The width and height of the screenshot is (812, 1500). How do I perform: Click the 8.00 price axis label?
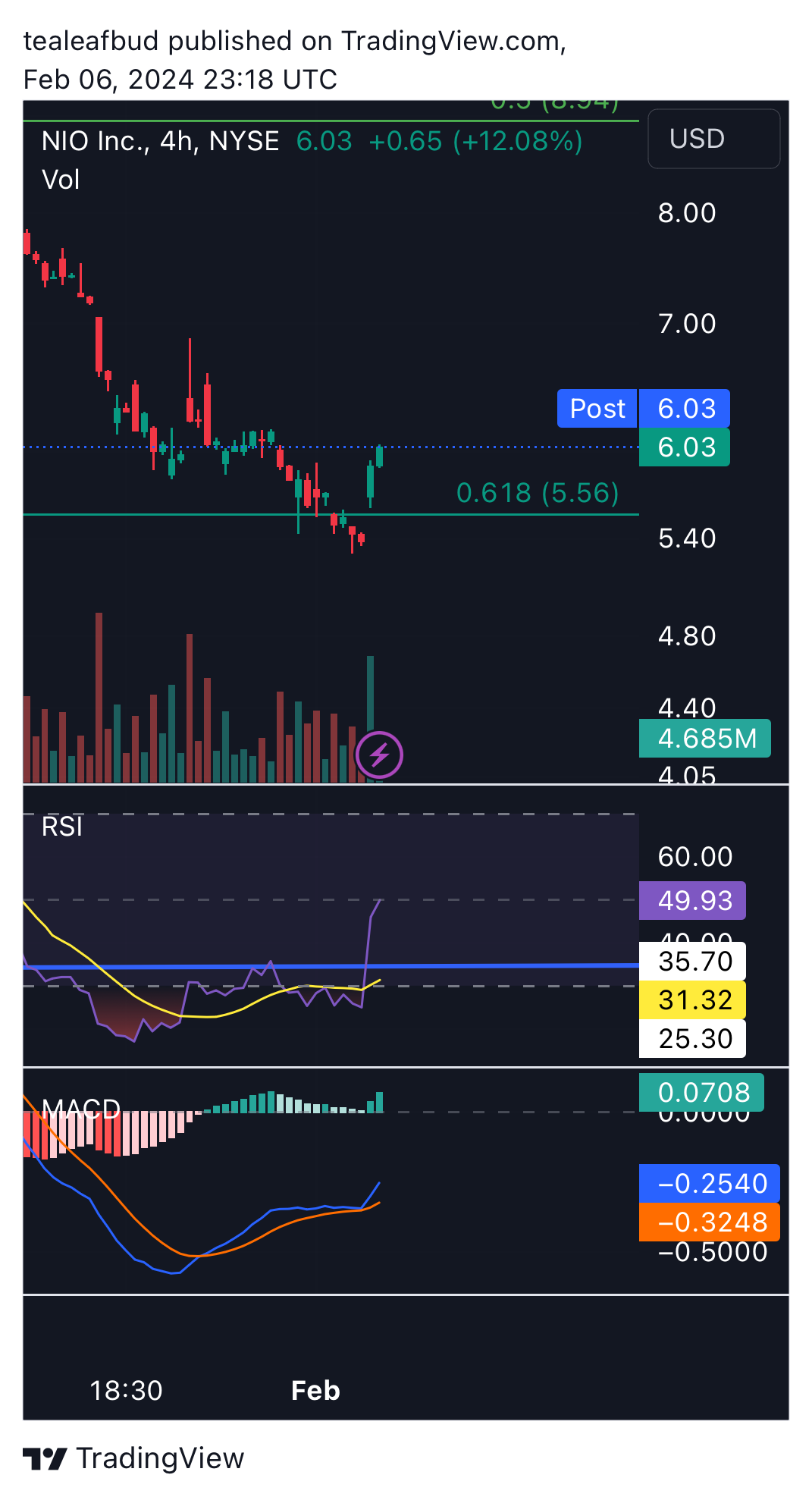(687, 213)
